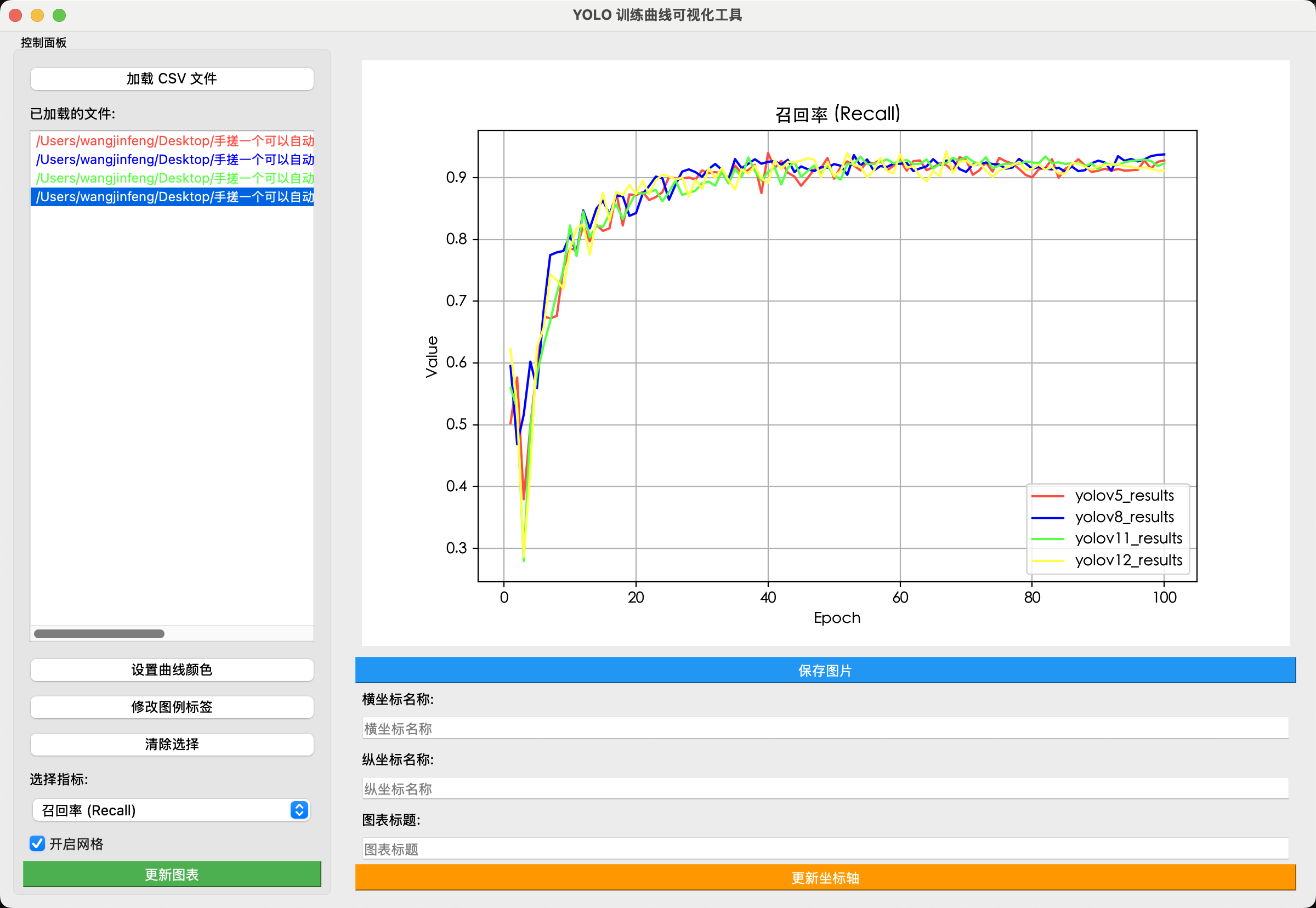The image size is (1316, 908).
Task: Click the green window zoom button
Action: coord(59,15)
